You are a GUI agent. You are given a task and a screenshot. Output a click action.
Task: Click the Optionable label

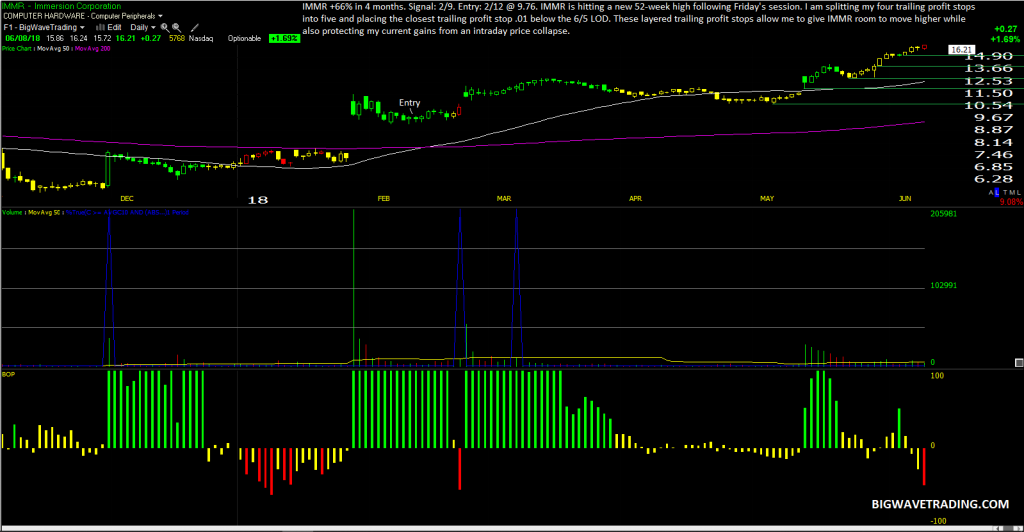pyautogui.click(x=244, y=39)
